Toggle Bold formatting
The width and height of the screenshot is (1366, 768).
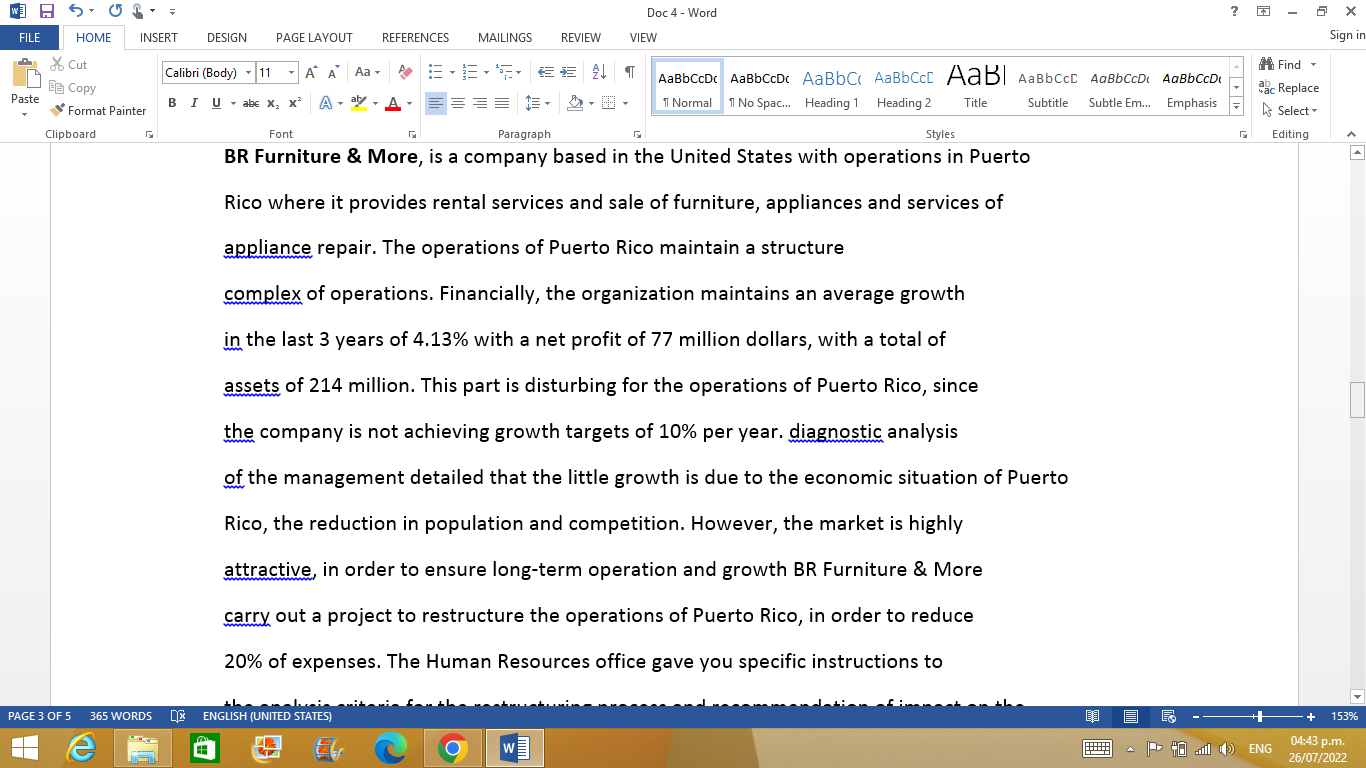pos(172,103)
